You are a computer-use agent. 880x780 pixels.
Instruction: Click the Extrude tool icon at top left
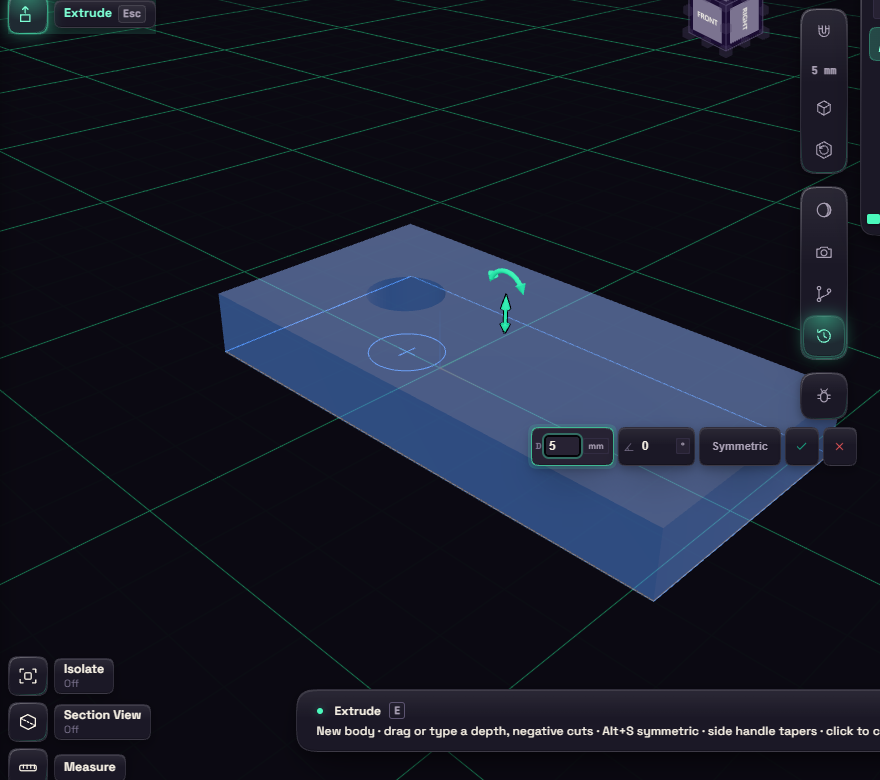pyautogui.click(x=26, y=15)
